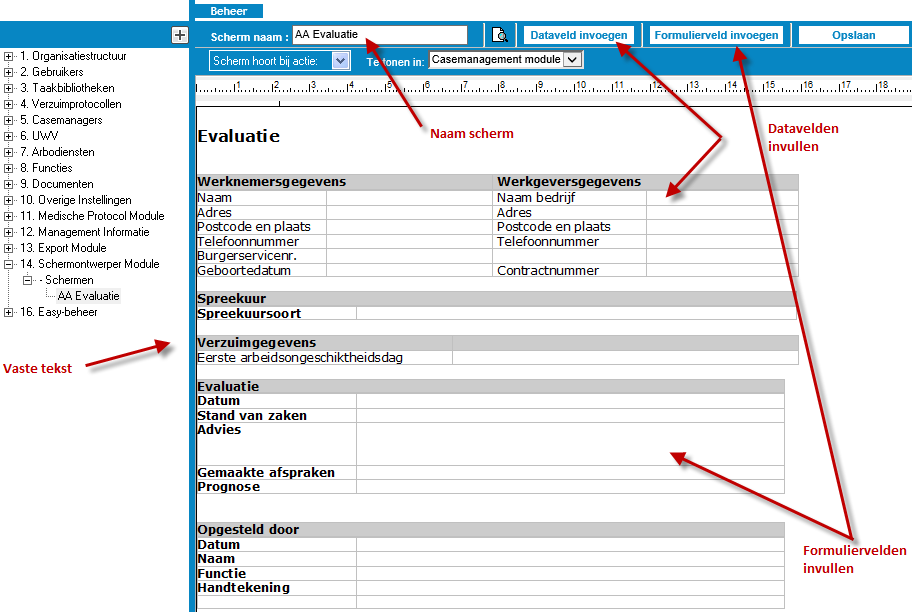Select the Beheer tab
This screenshot has height=612, width=912.
coord(229,11)
